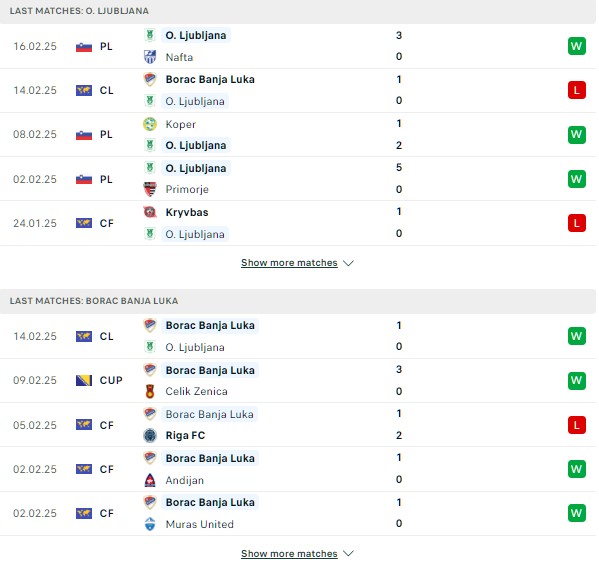Click the Celik Zenica crest icon
Image resolution: width=599 pixels, height=574 pixels.
[x=150, y=391]
